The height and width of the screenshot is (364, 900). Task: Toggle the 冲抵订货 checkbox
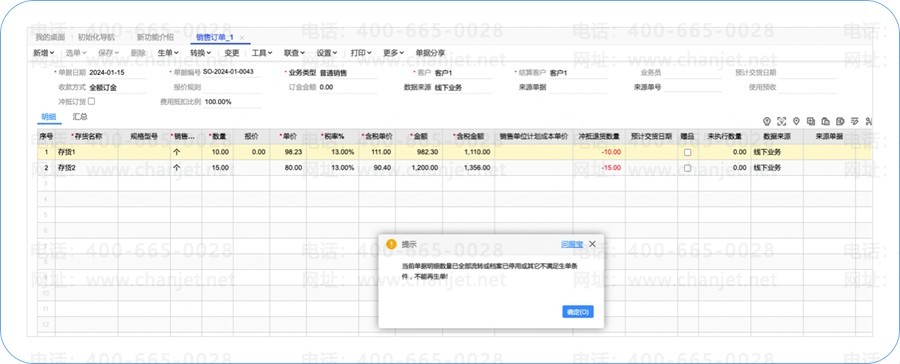point(91,101)
